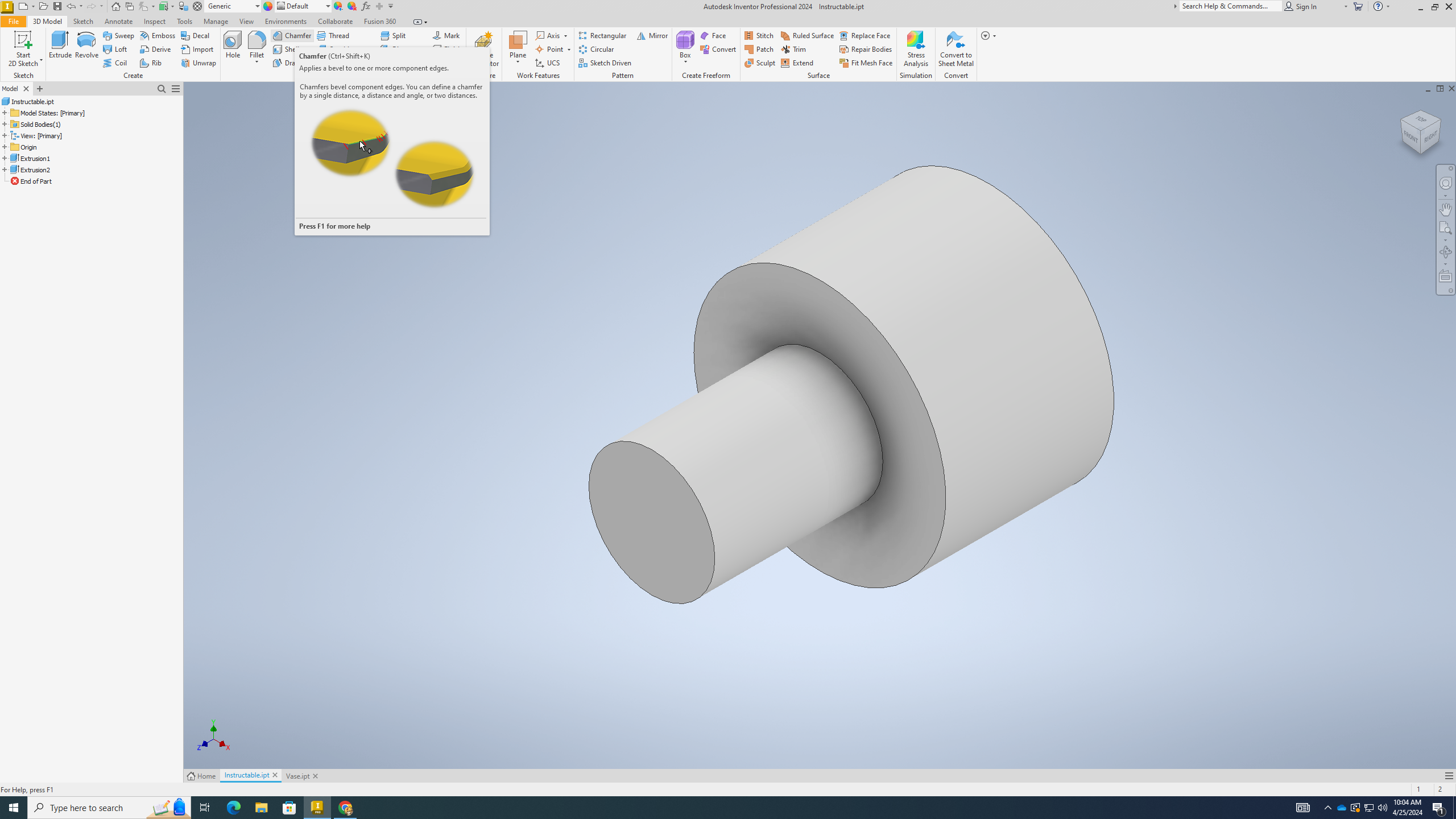1456x819 pixels.
Task: Choose the Sweep feature tool
Action: point(118,35)
